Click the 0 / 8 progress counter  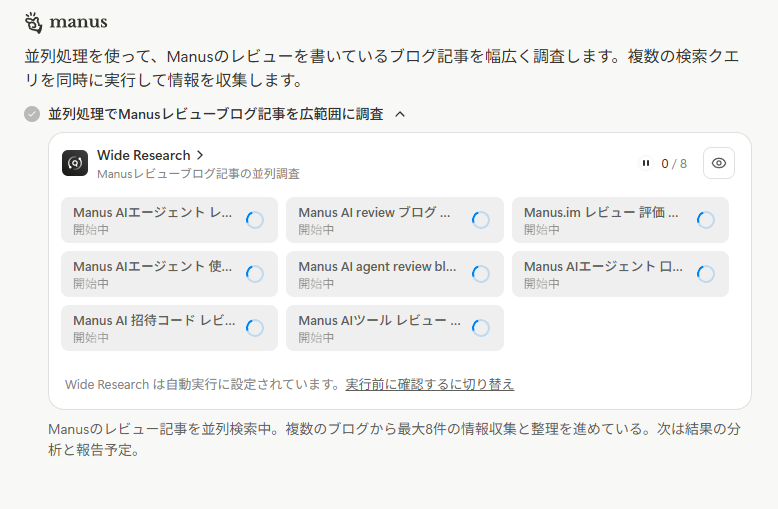674,163
